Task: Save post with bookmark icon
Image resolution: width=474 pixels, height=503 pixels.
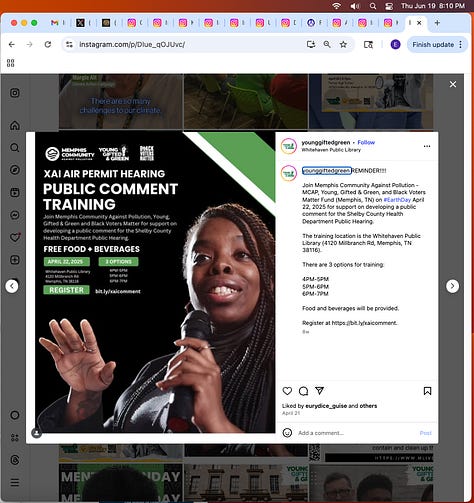Action: click(427, 391)
